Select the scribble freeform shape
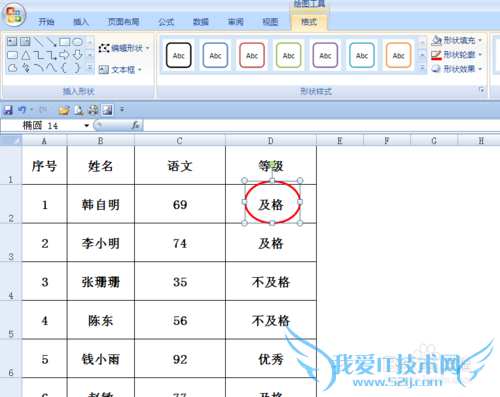This screenshot has width=500, height=397. (26, 68)
